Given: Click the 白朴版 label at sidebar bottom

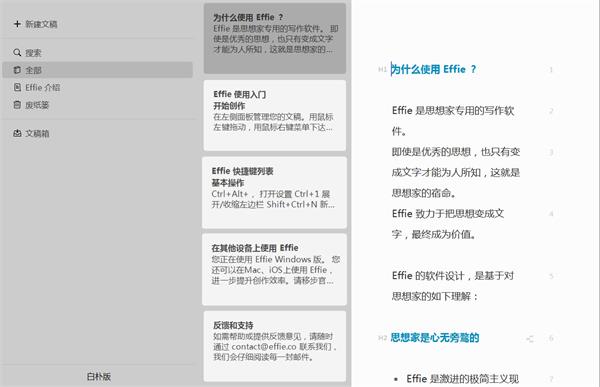Looking at the screenshot, I should click(x=99, y=376).
